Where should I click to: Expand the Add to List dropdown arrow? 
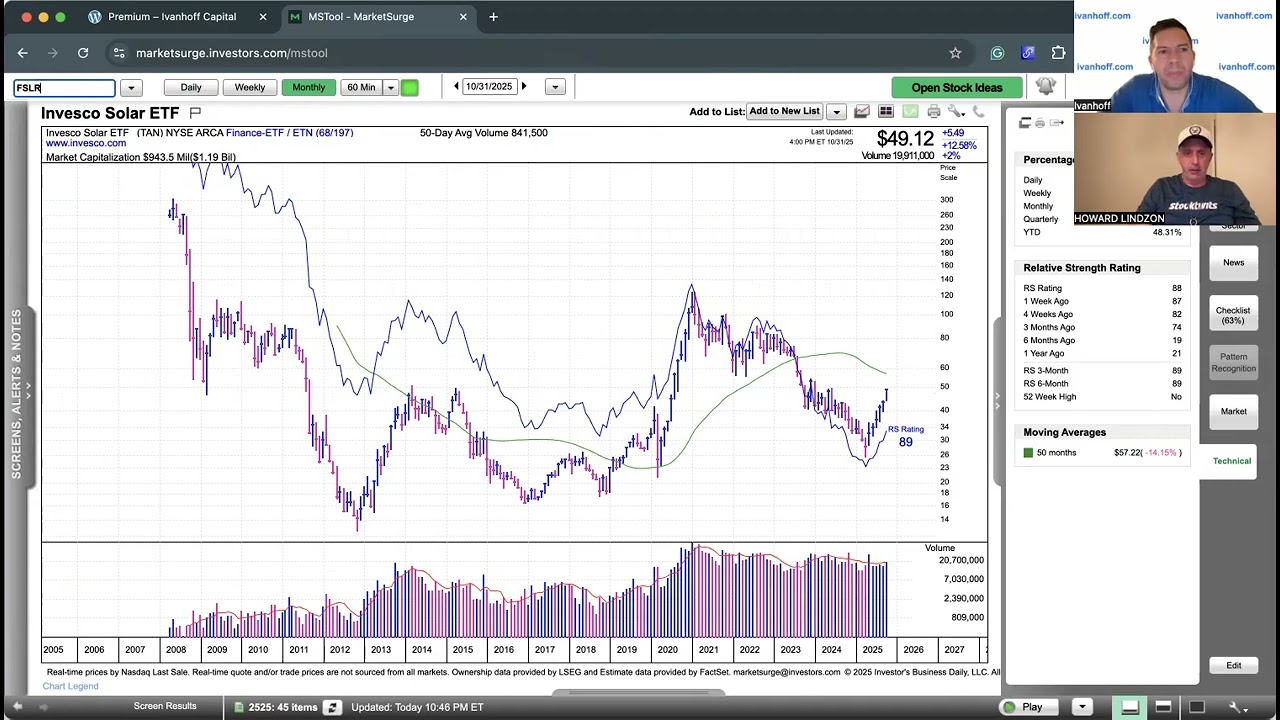(836, 112)
